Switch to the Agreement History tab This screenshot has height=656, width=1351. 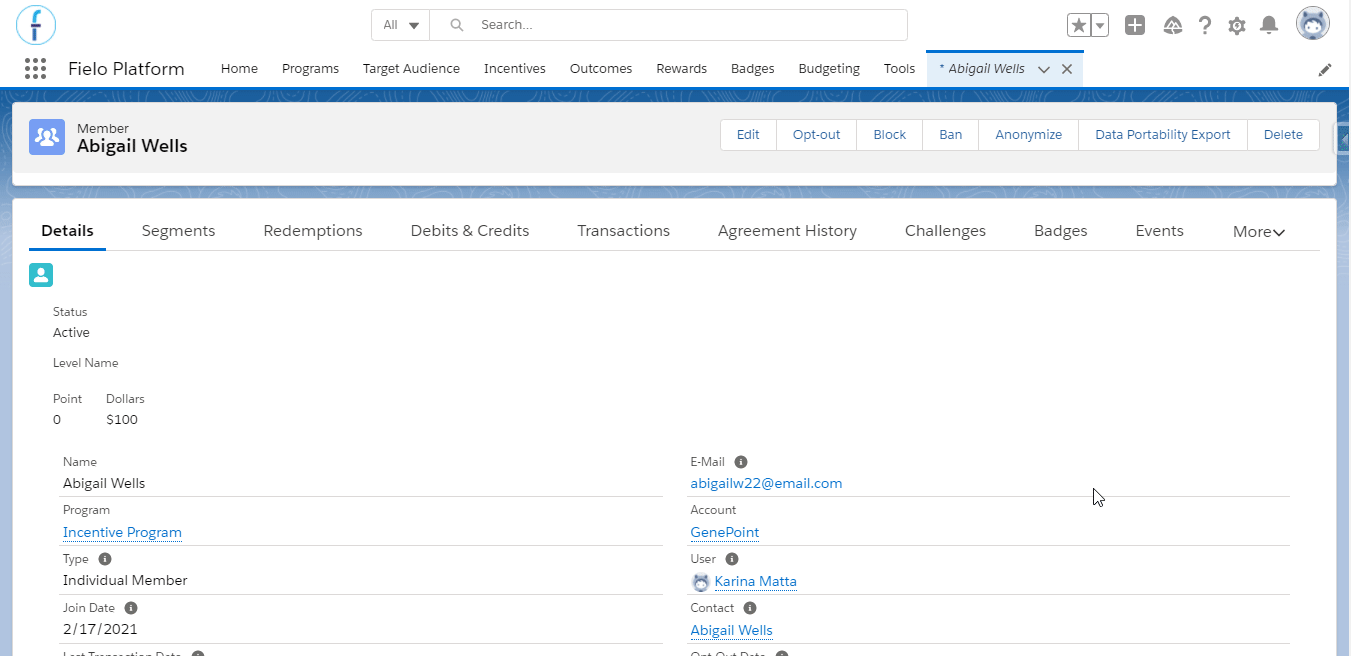[x=787, y=231]
